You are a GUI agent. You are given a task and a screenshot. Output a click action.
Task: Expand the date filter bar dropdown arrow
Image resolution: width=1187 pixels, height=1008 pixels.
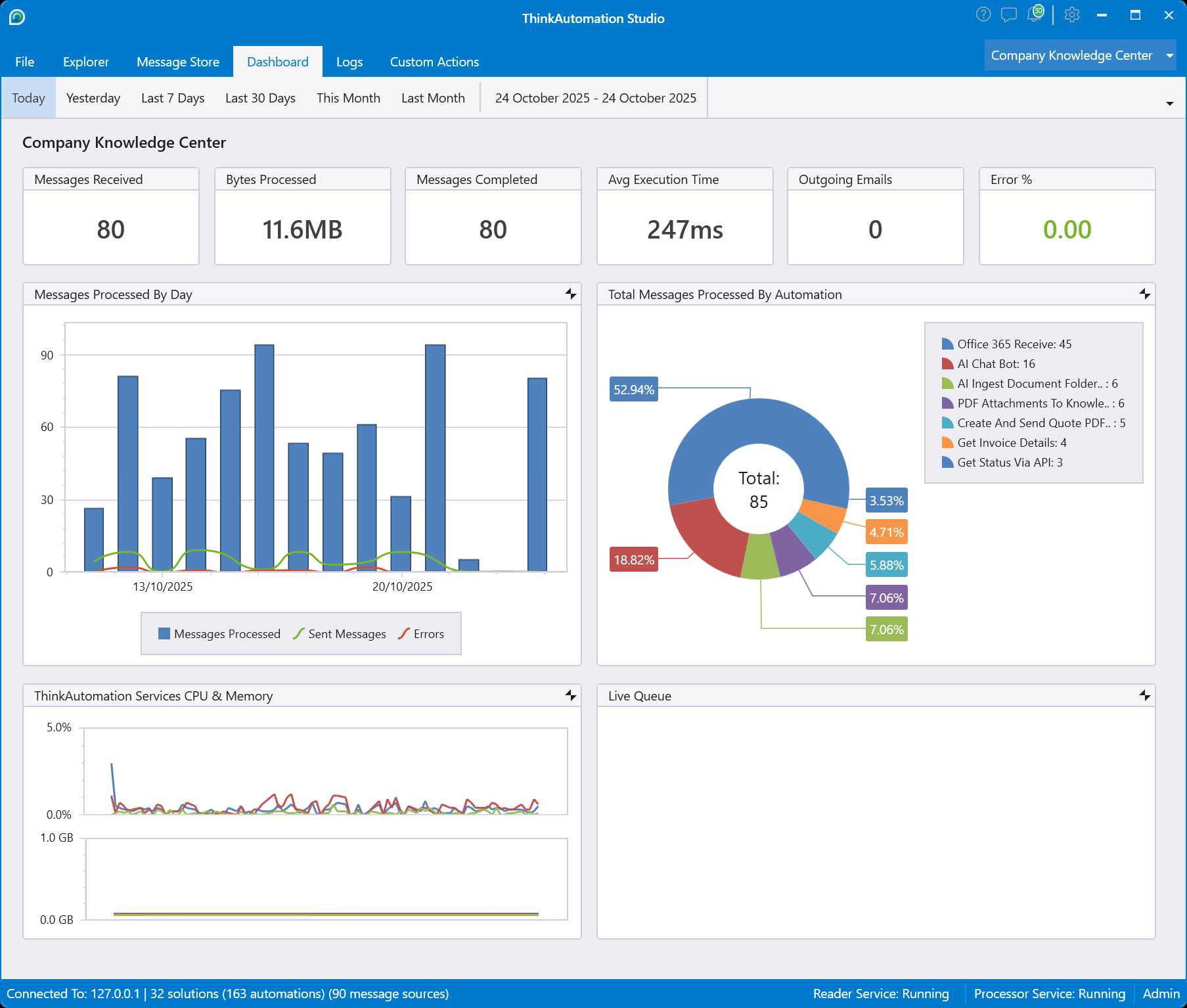[1169, 104]
